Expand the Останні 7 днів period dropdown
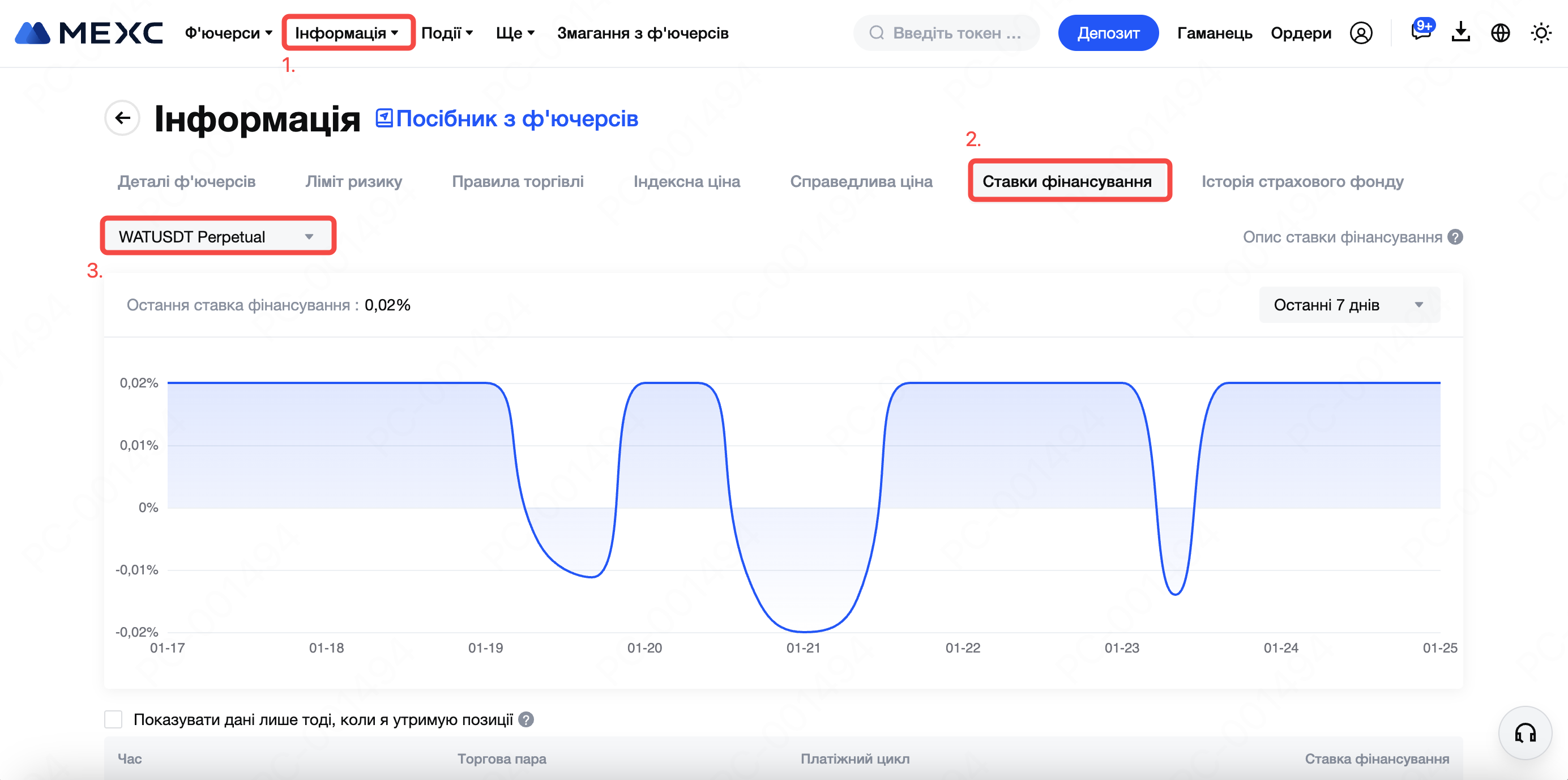The height and width of the screenshot is (780, 1568). click(x=1349, y=304)
